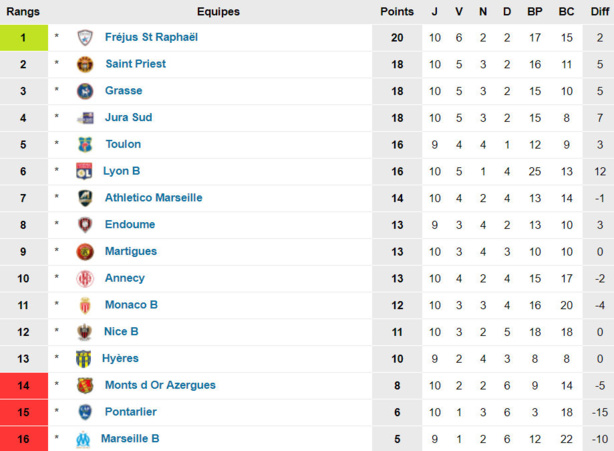Click the Athletico Marseille club crest

coord(85,198)
